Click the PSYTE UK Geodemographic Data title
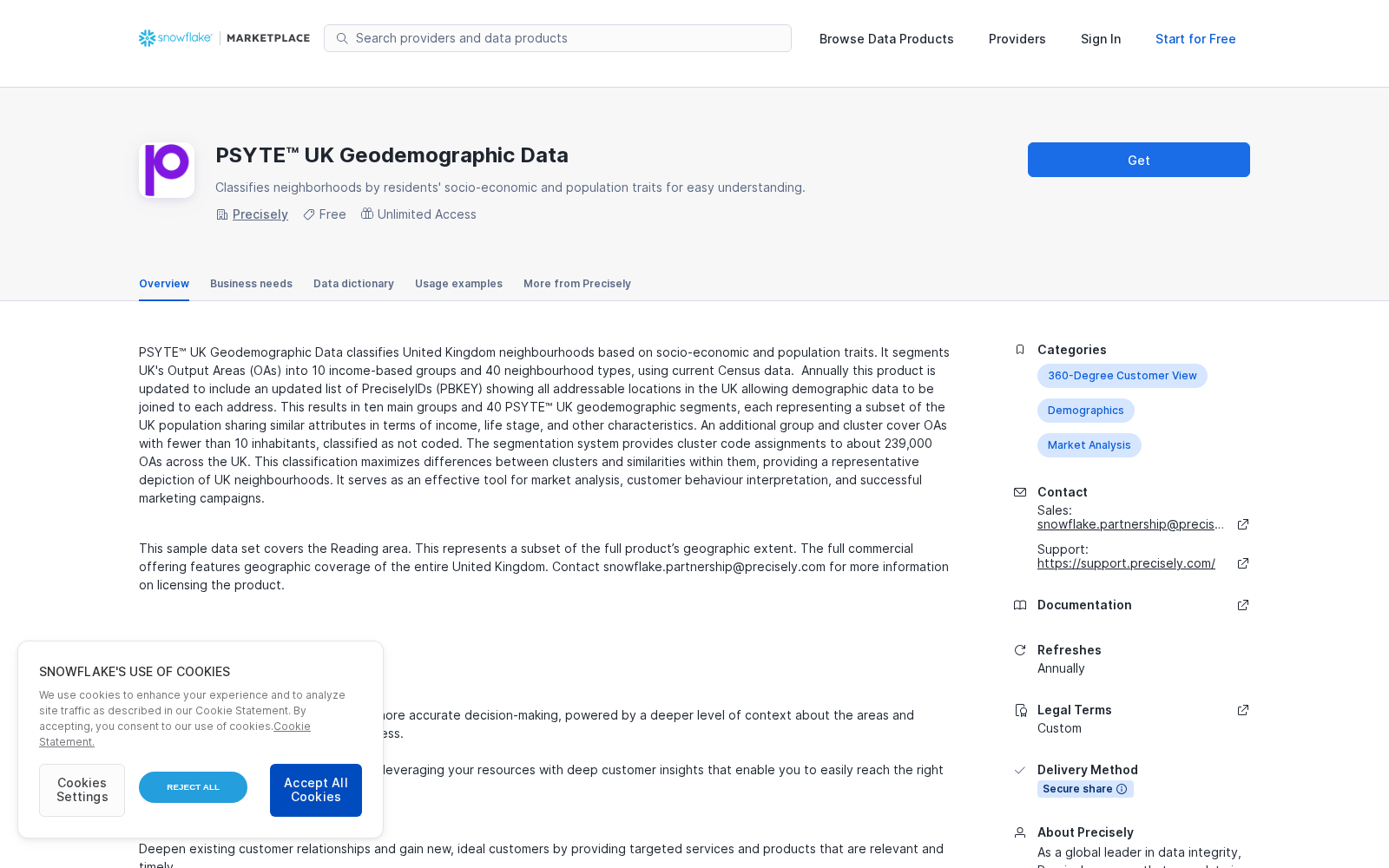1389x868 pixels. click(x=392, y=155)
